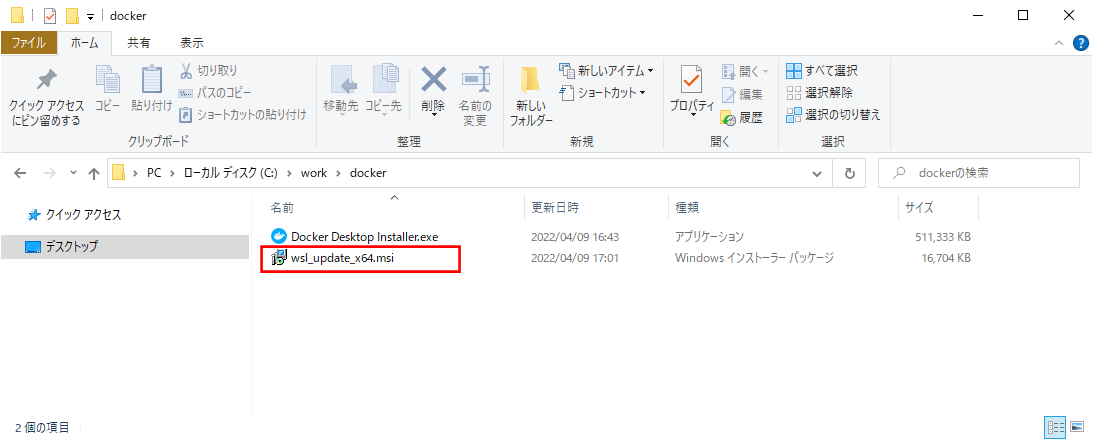Click 選択の切り替え (Invert selection)
1093x440 pixels.
834,114
